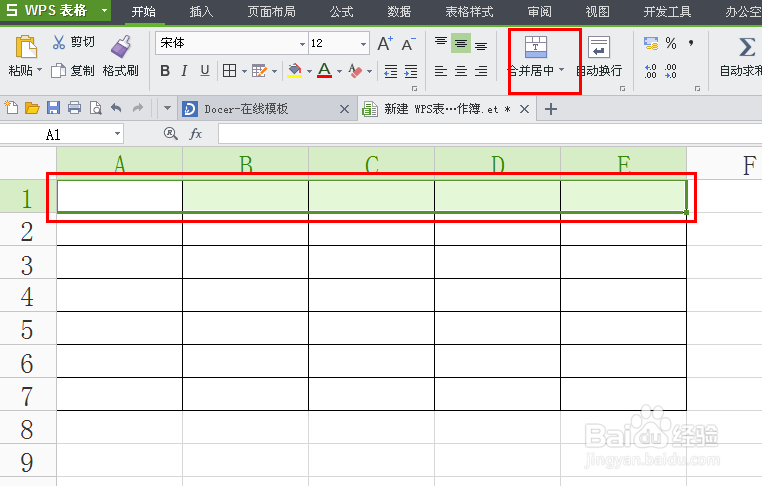Screen dimensions: 762x486
Task: Open the 数据 ribbon tab
Action: coord(399,12)
